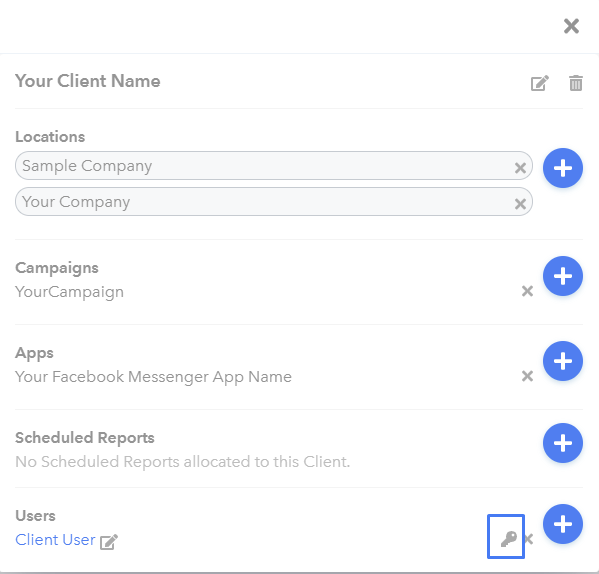Remove Your Company from Locations

point(520,204)
